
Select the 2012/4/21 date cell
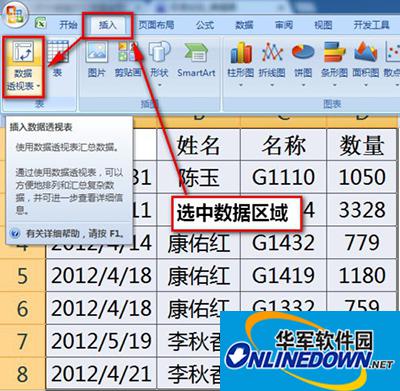[101, 373]
